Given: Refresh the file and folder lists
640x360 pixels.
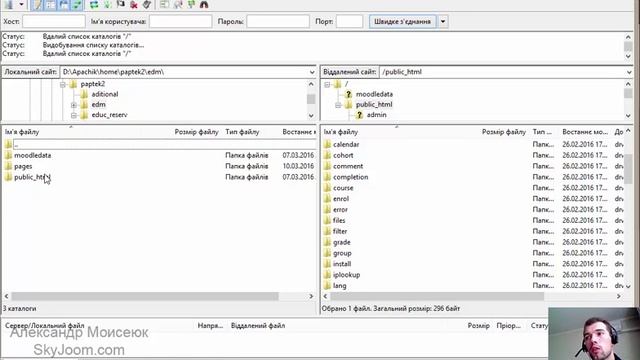Looking at the screenshot, I should pyautogui.click(x=94, y=4).
